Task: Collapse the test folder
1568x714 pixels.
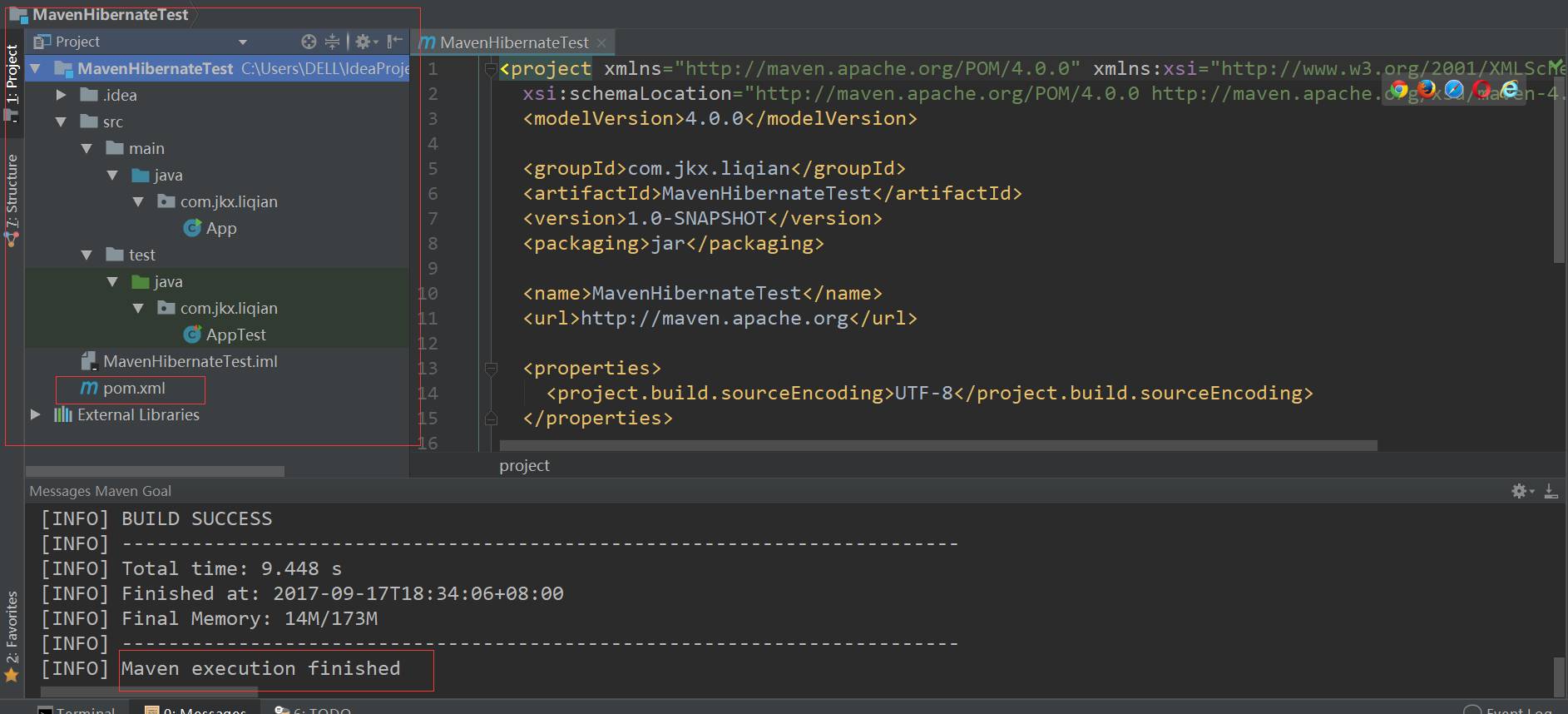Action: 87,255
